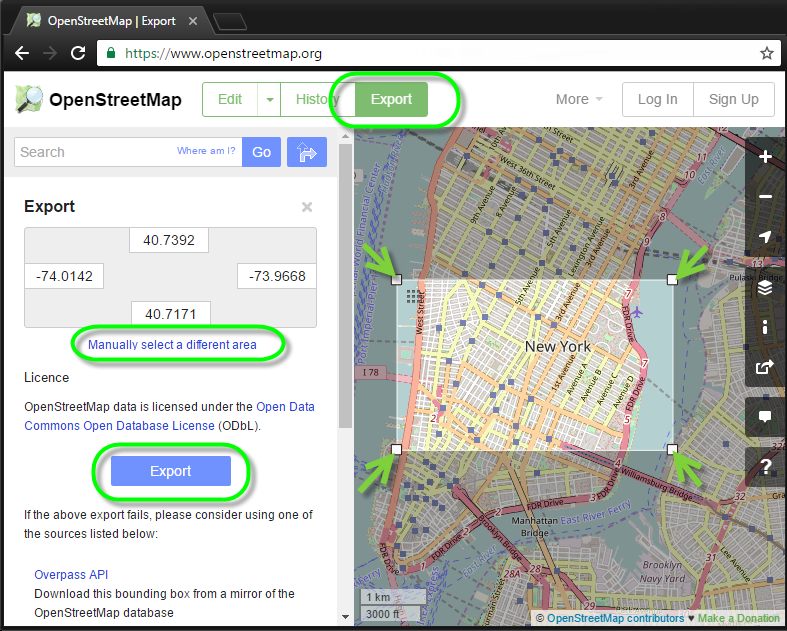Zoom in with the map plus icon
This screenshot has height=631, width=787.
(x=765, y=157)
